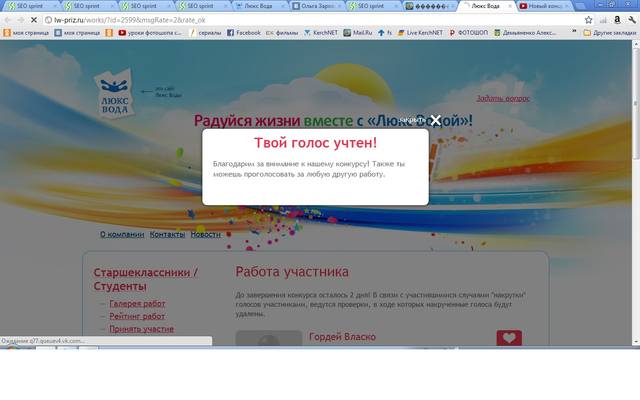640x400 pixels.
Task: Open the 'фильмы' bookmark
Action: click(x=282, y=33)
